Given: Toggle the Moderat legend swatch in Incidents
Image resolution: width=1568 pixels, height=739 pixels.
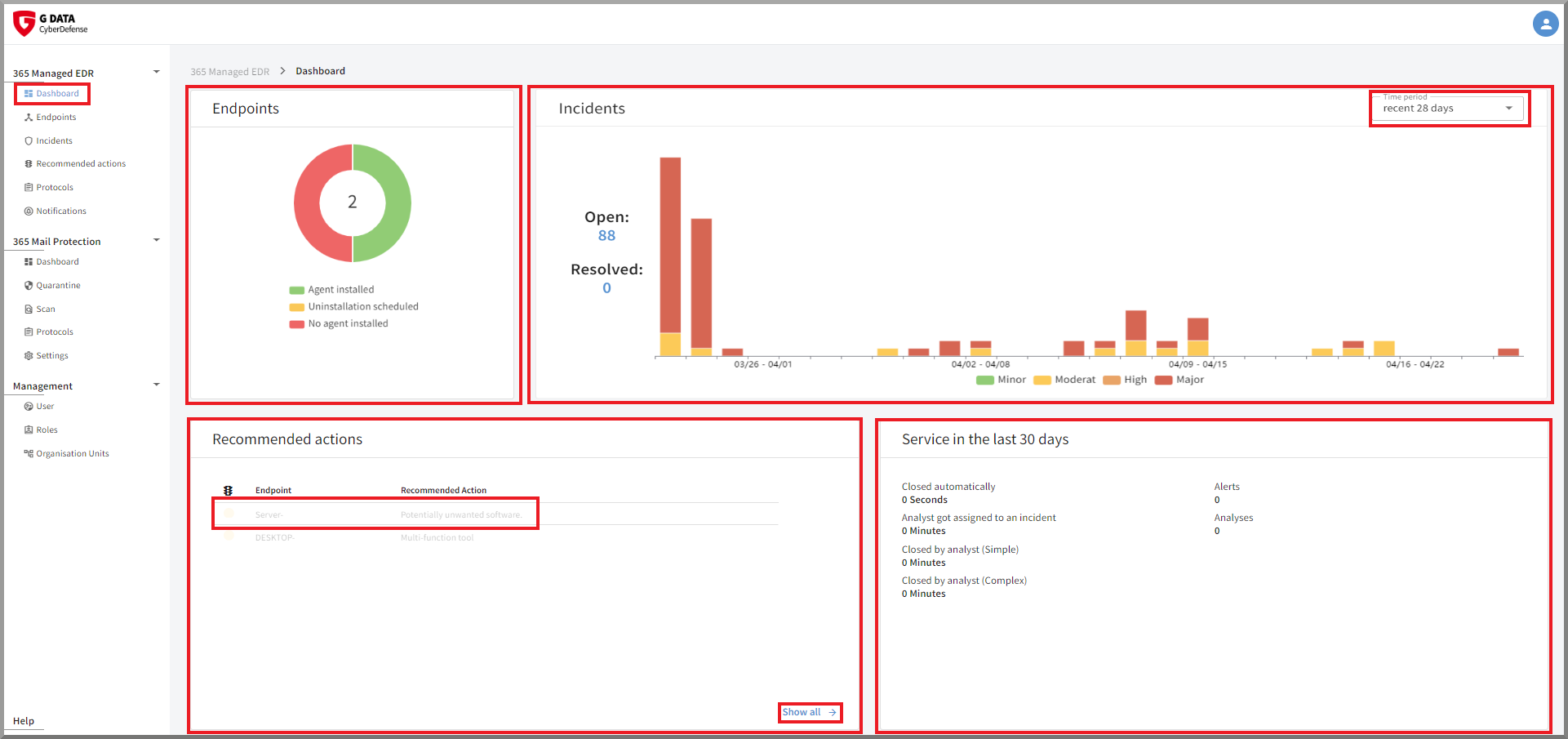Looking at the screenshot, I should point(1042,380).
